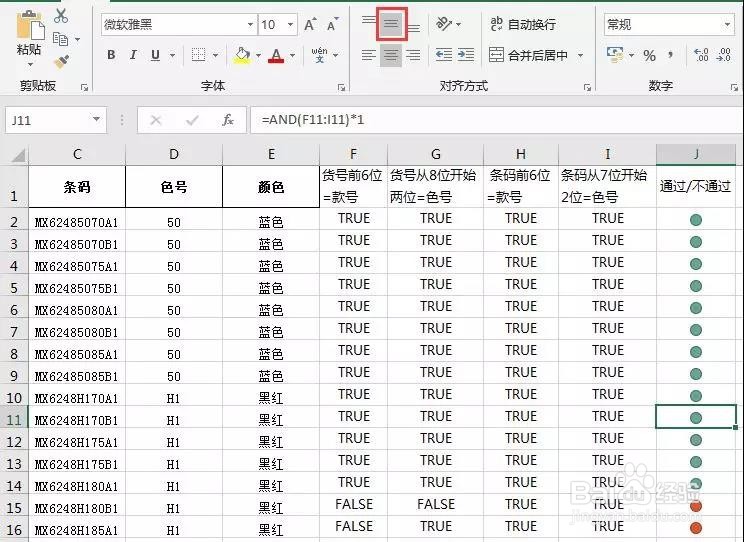Open fill color dropdown arrow
This screenshot has height=542, width=744.
[x=258, y=56]
